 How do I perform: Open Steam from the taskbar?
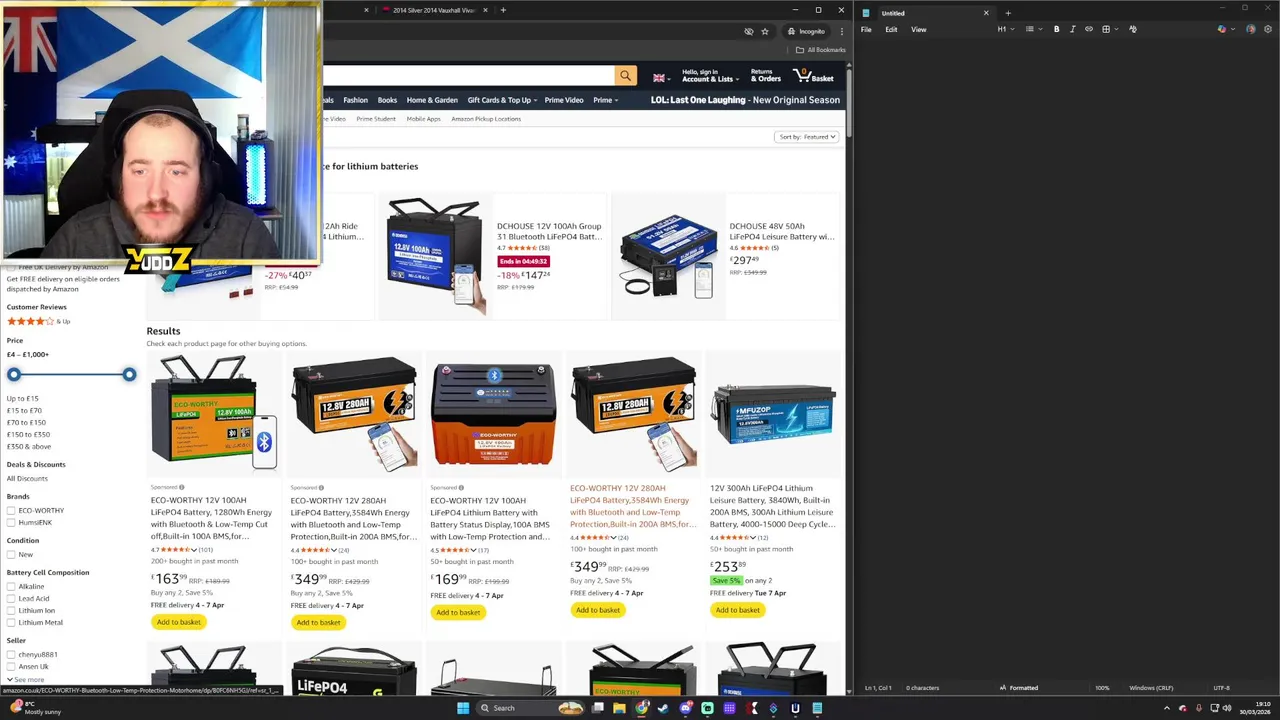(x=663, y=708)
